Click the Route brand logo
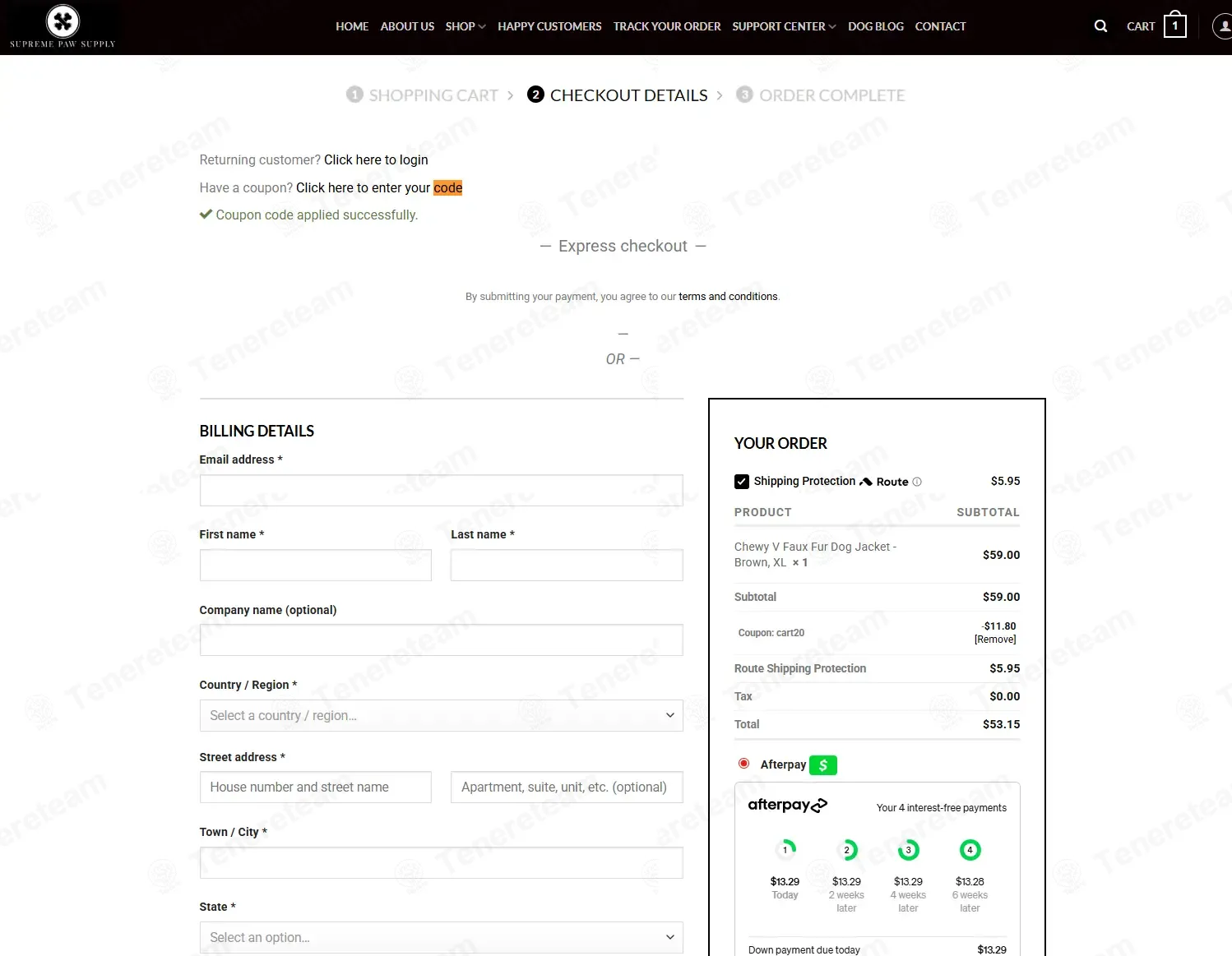The image size is (1232, 956). tap(884, 482)
